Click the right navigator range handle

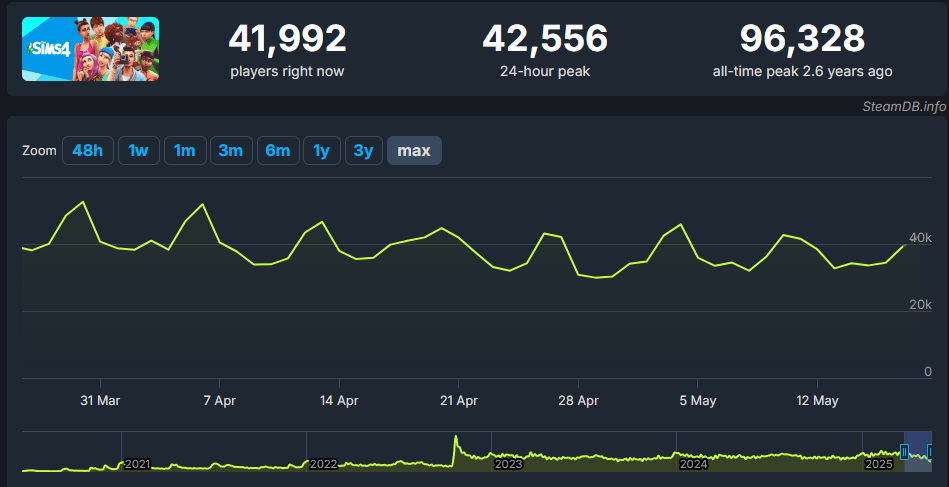click(930, 452)
